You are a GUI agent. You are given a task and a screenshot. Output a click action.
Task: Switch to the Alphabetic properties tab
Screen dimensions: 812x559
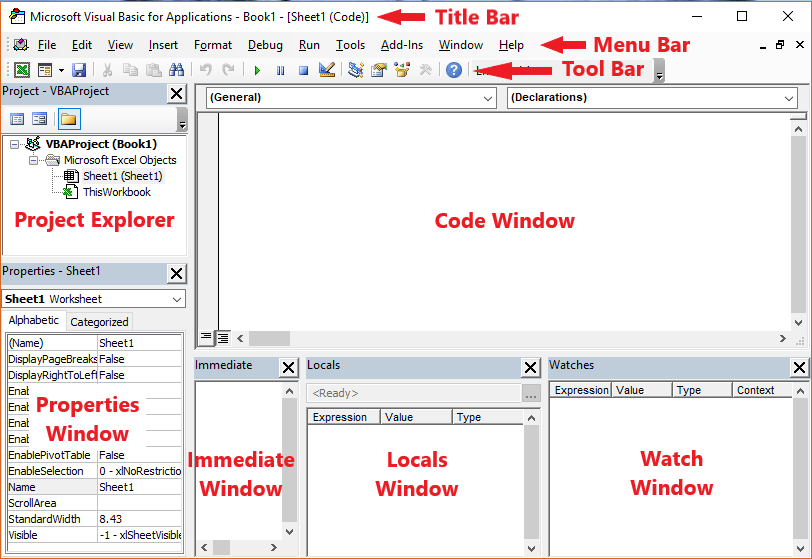click(x=34, y=320)
